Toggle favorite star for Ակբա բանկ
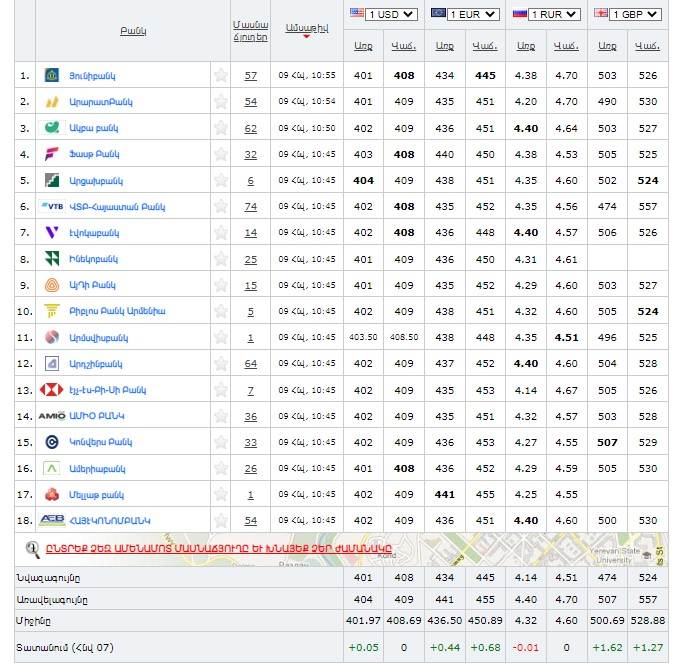Viewport: 673px width, 665px height. (221, 128)
